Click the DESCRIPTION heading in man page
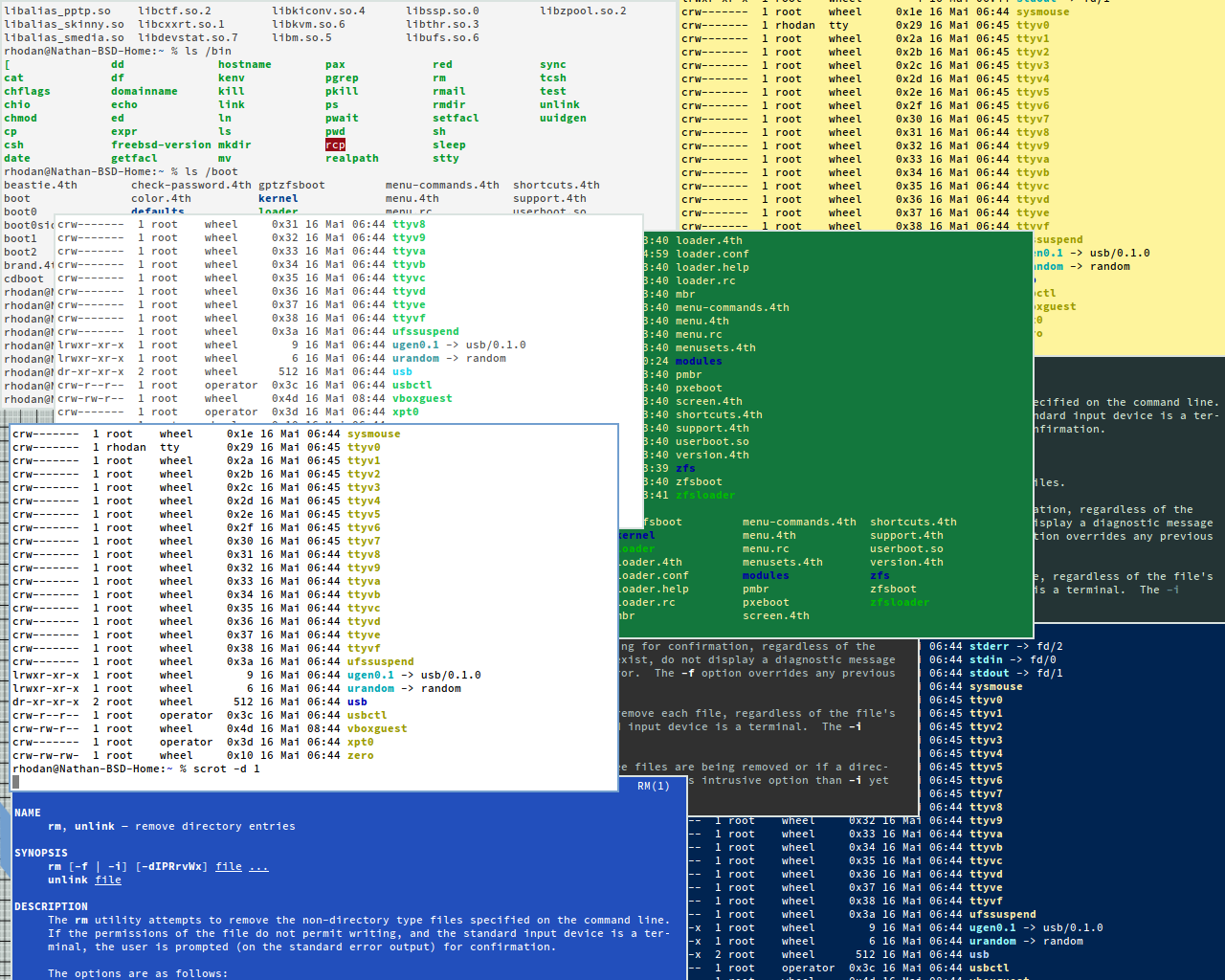This screenshot has width=1225, height=980. pos(51,907)
